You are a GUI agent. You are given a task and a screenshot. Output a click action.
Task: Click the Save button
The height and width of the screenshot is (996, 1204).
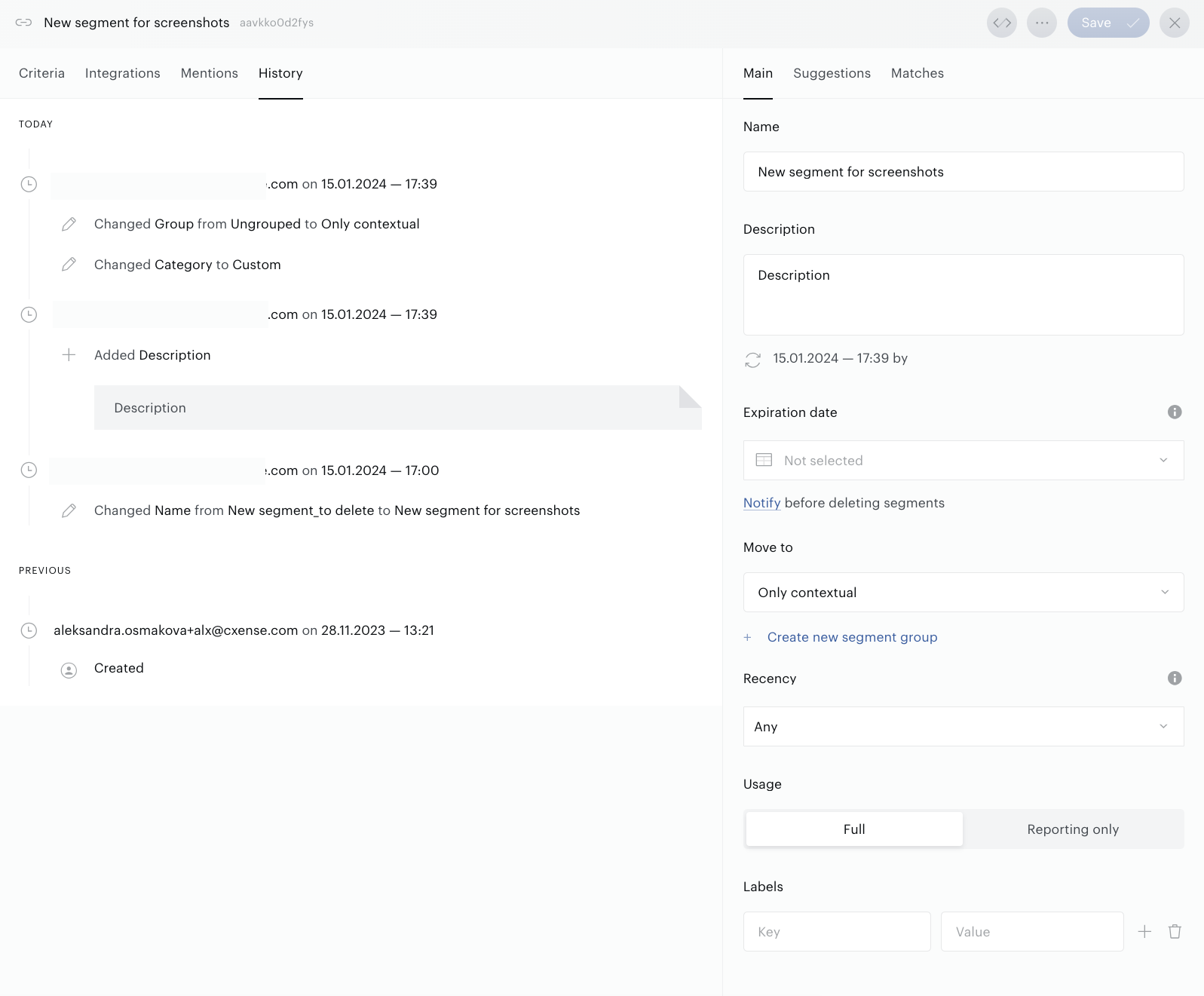point(1108,23)
